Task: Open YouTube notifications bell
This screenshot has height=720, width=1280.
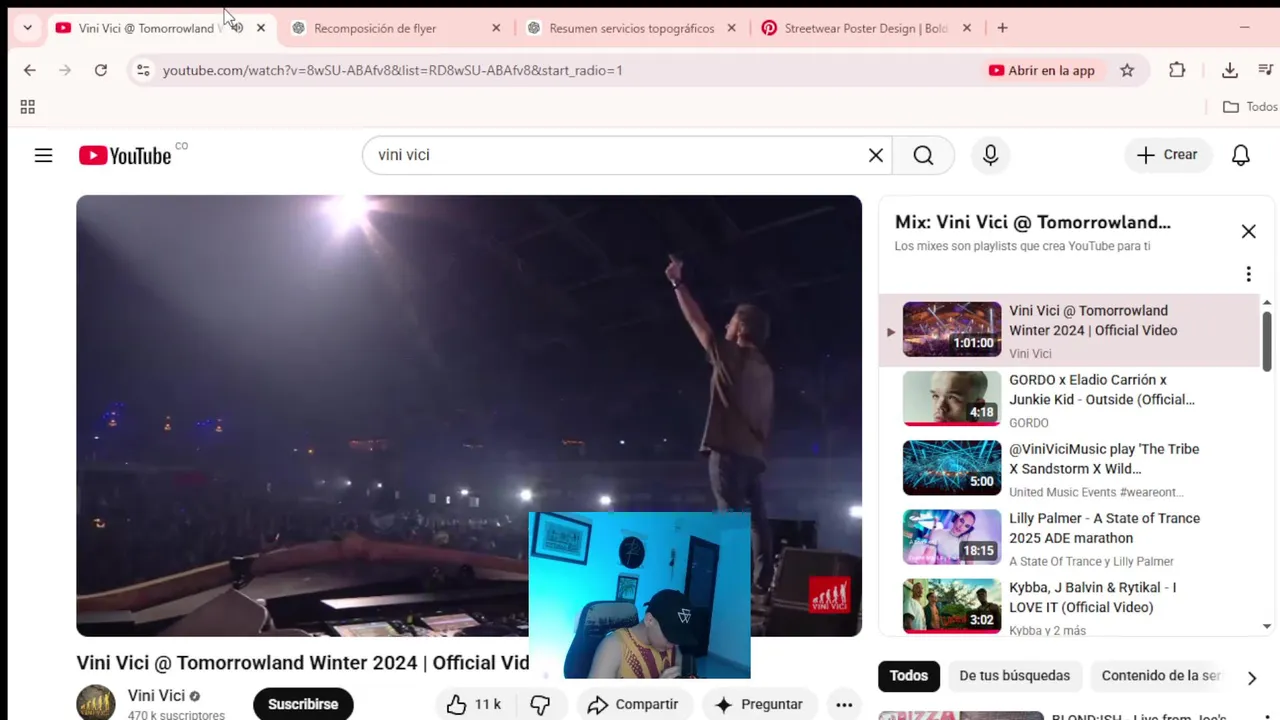Action: 1241,155
